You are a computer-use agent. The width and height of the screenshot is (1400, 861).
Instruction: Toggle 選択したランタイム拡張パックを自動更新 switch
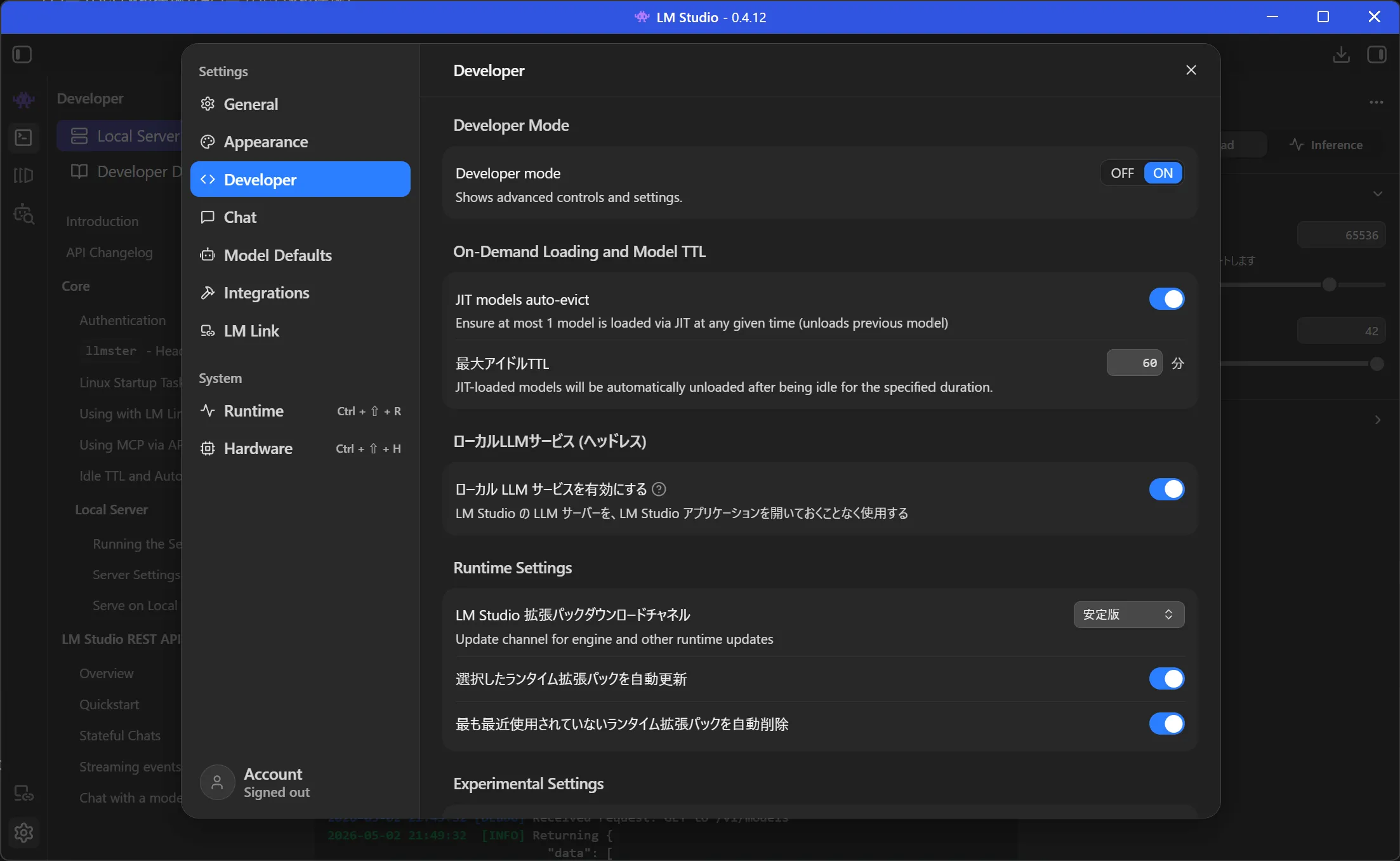point(1166,679)
